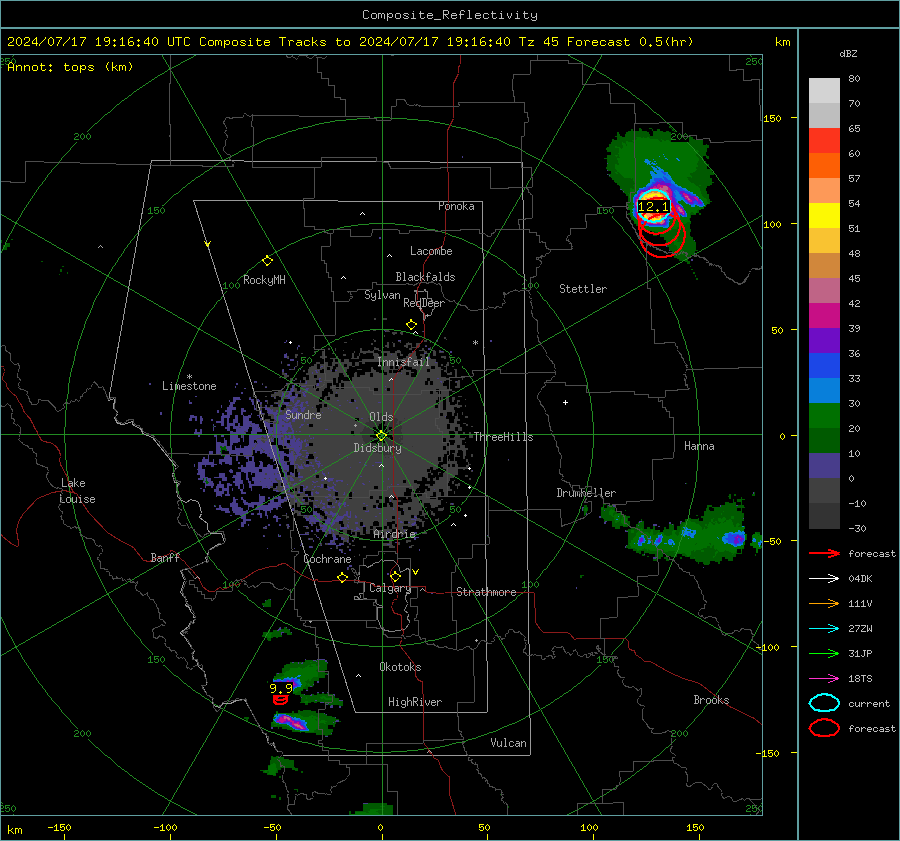Click the white plus marker west of Hanna
Image resolution: width=900 pixels, height=841 pixels.
(x=565, y=402)
